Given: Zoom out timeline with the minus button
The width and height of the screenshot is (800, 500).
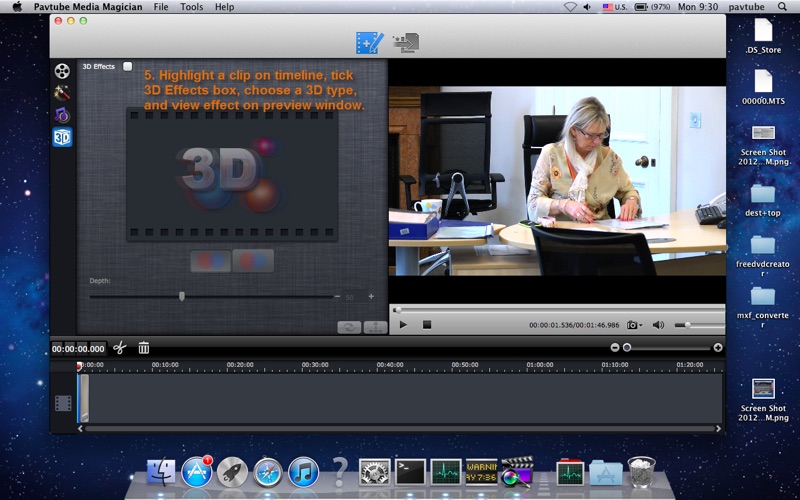Looking at the screenshot, I should 615,347.
